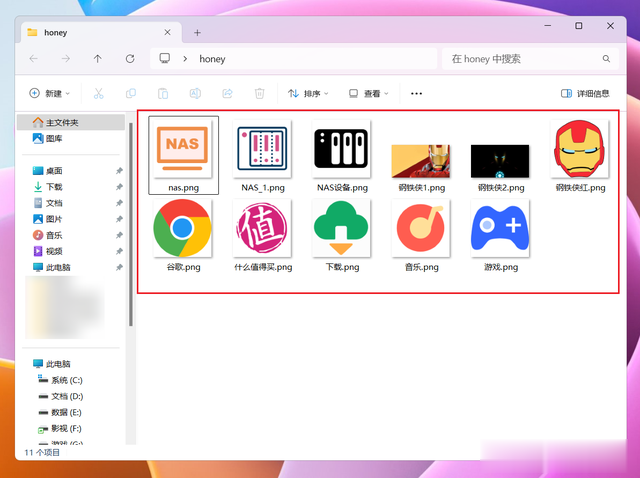Unpin 桌面 using its pin icon
The image size is (640, 478).
tap(119, 171)
